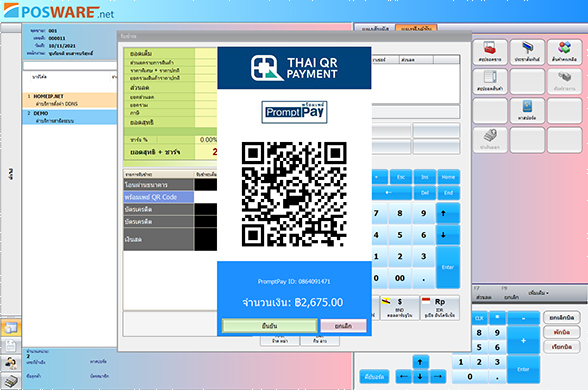Click the user icon in left sidebar
The image size is (588, 390).
click(10, 363)
